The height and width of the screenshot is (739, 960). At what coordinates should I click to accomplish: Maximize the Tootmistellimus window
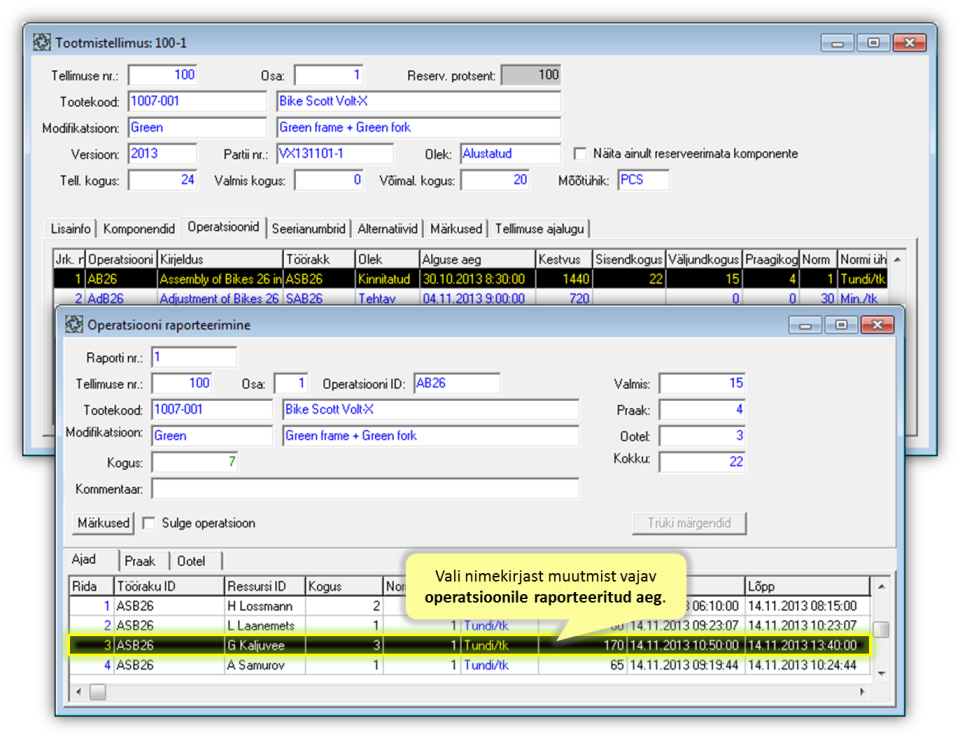click(873, 42)
